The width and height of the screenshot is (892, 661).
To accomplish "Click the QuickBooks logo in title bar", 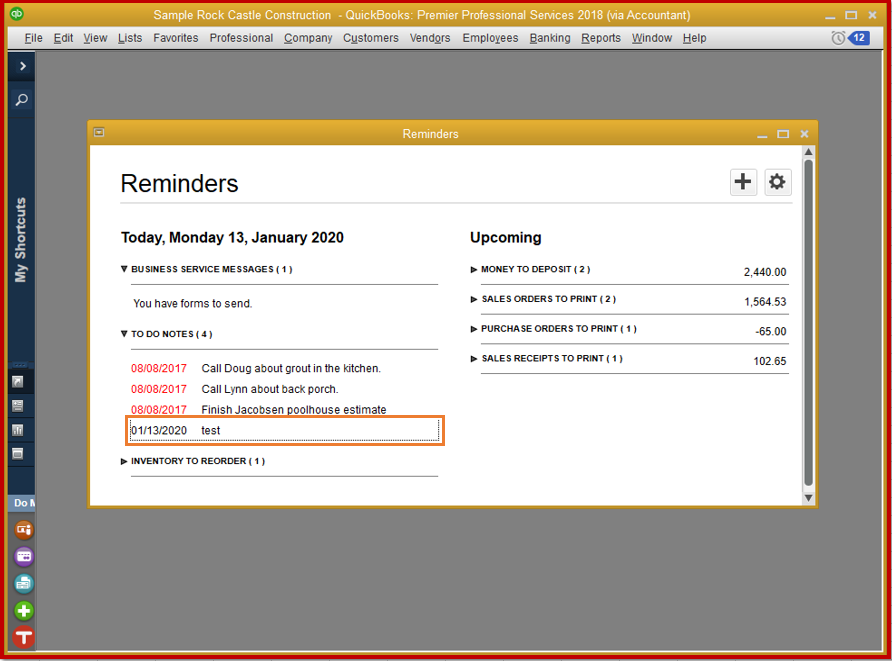I will click(17, 14).
